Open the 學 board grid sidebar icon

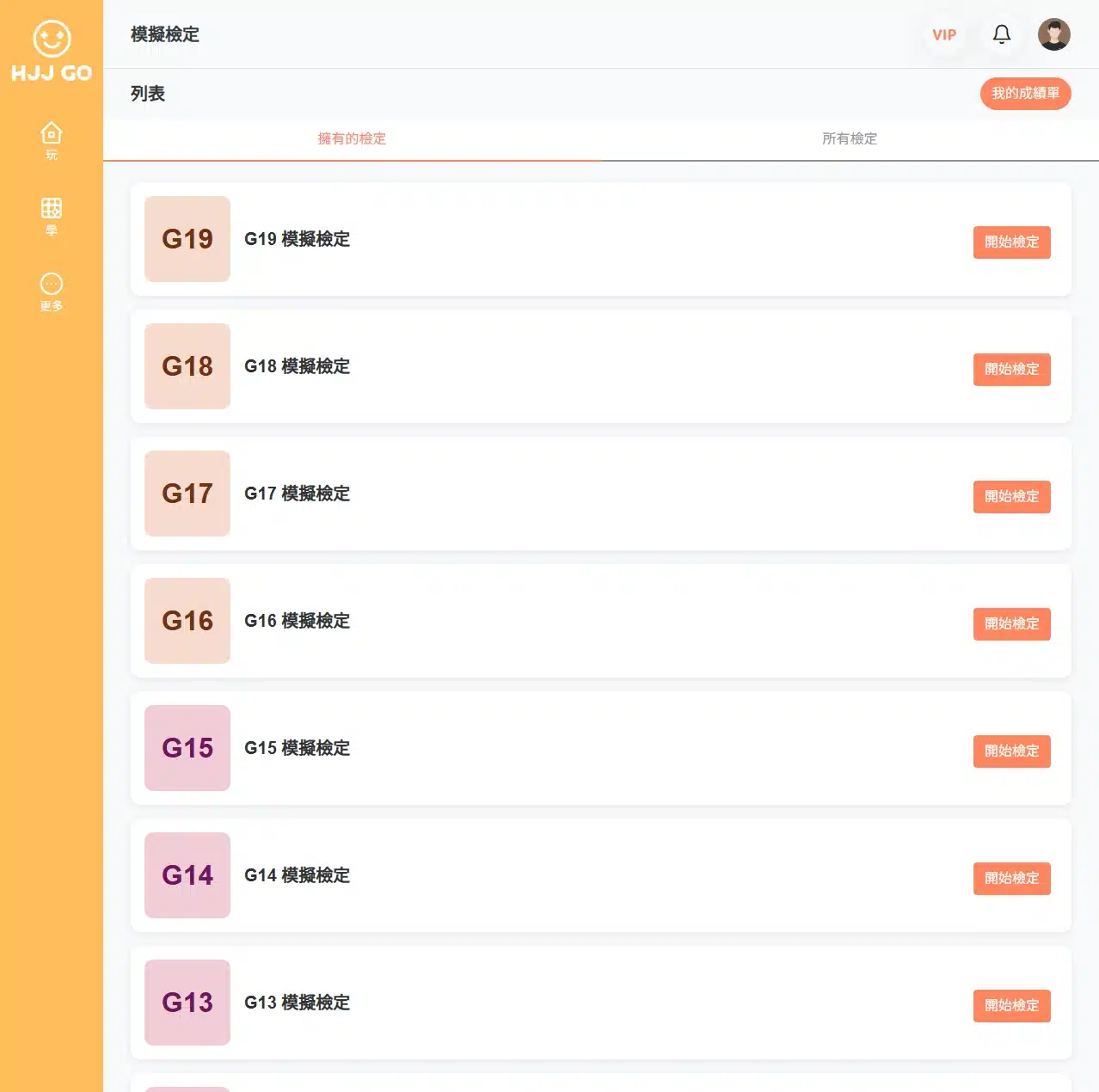tap(52, 216)
